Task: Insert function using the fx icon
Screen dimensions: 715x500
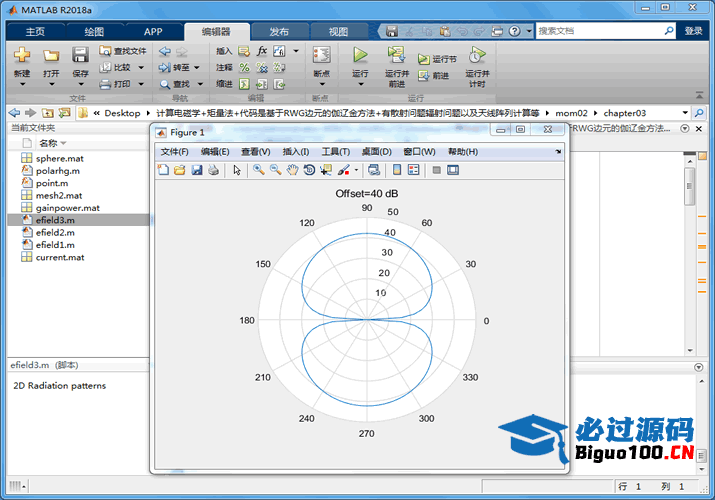Action: (x=262, y=51)
